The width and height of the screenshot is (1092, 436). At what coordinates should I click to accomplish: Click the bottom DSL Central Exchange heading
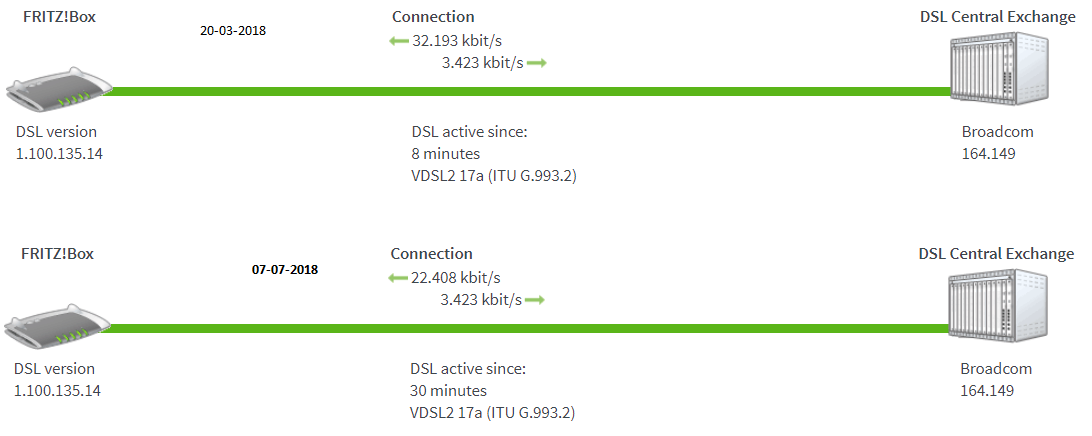pos(996,254)
